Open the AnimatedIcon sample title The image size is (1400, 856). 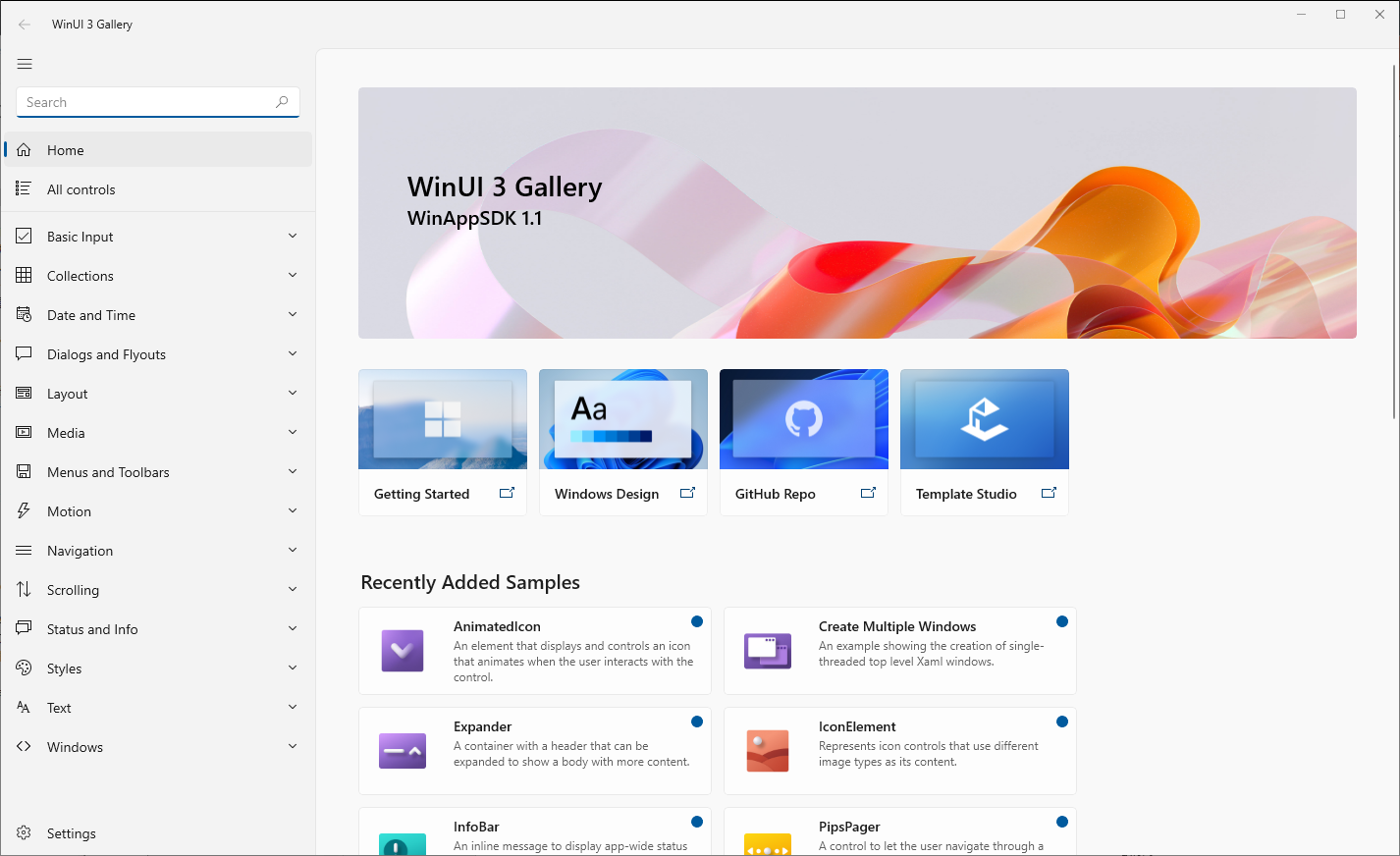click(x=497, y=626)
